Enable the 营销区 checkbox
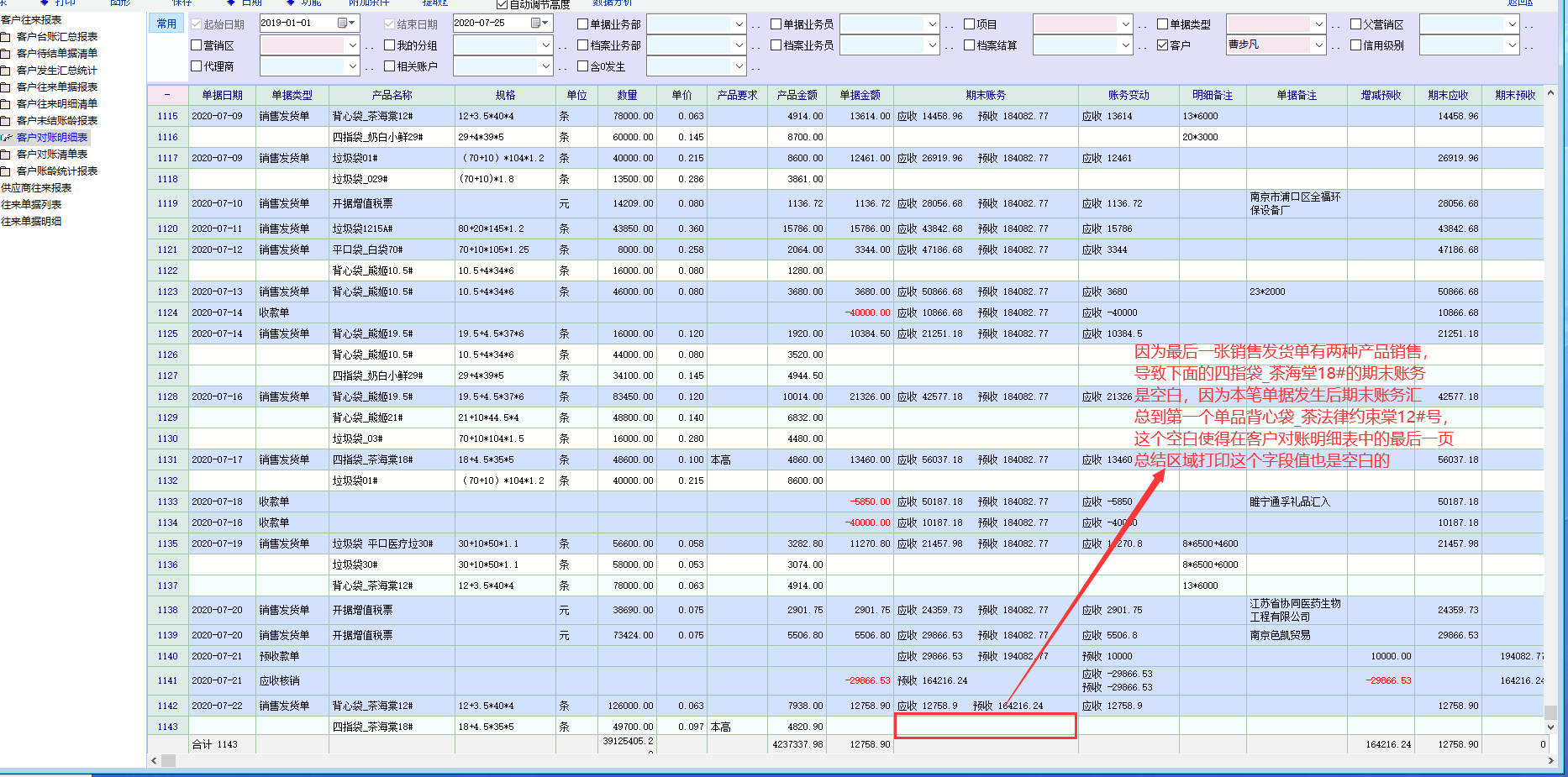Screen dimensions: 1568x777 click(x=197, y=45)
